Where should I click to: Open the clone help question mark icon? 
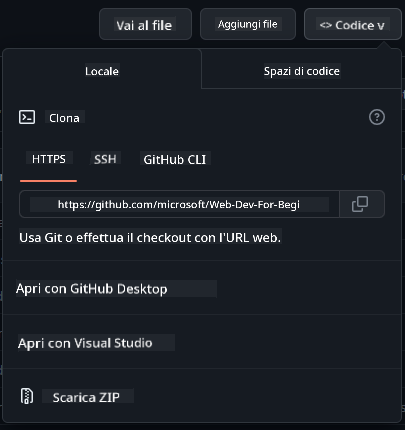pyautogui.click(x=377, y=117)
